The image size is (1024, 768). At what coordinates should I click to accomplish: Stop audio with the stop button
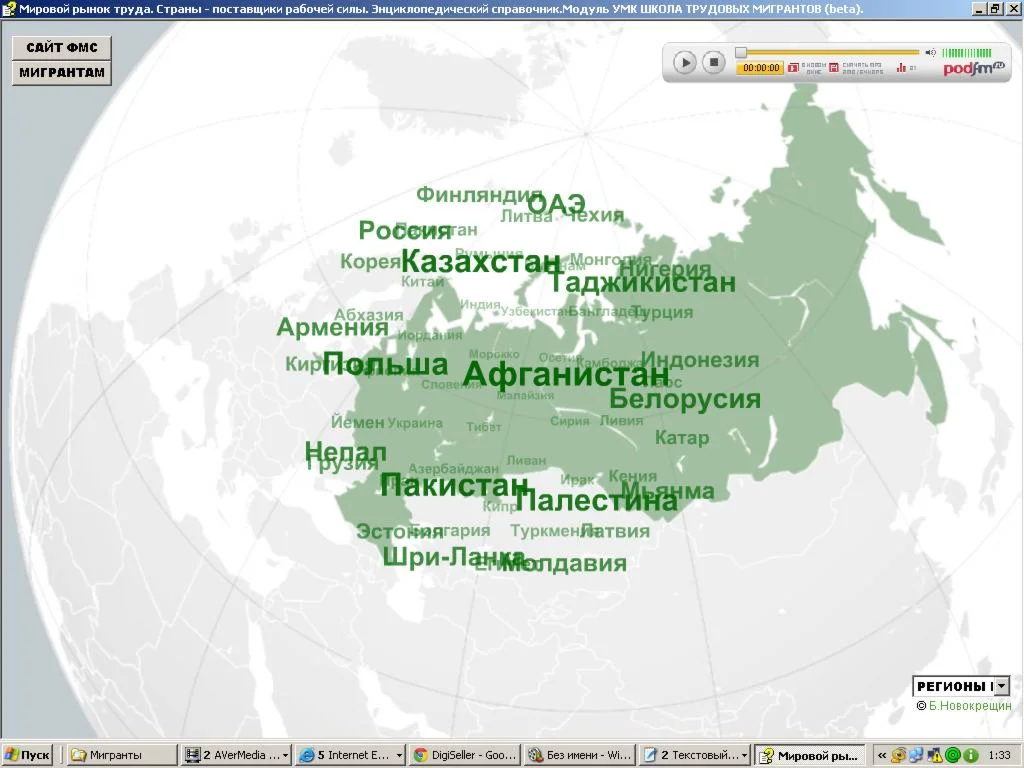click(714, 63)
